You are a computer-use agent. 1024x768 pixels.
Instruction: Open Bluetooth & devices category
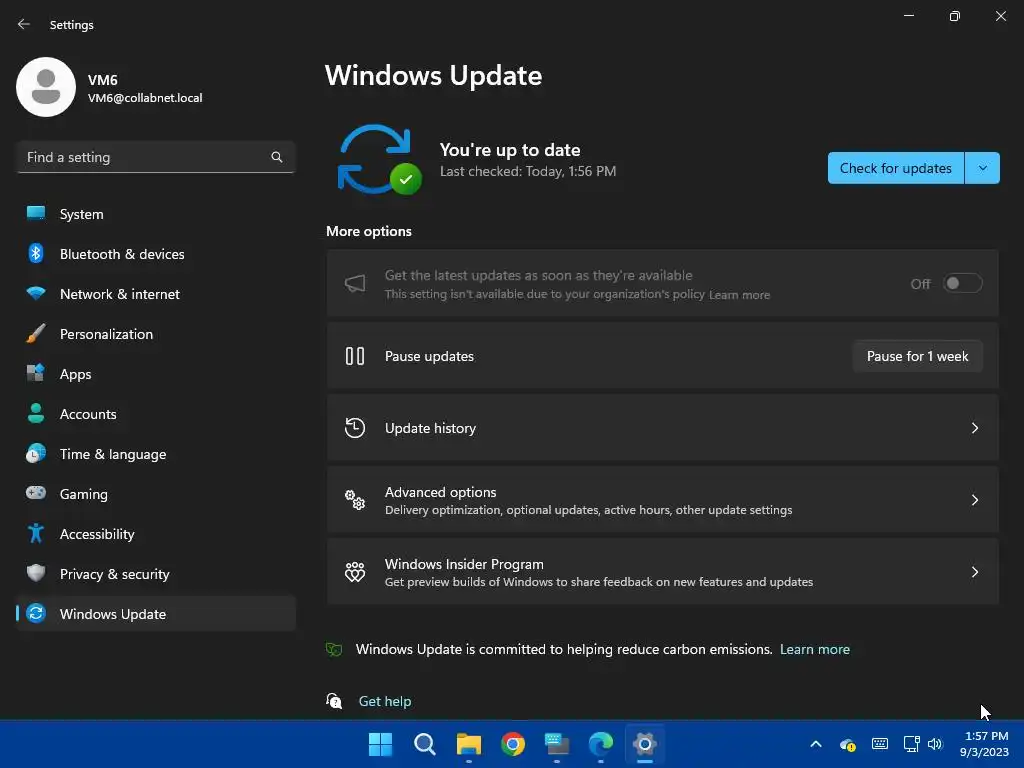point(156,253)
